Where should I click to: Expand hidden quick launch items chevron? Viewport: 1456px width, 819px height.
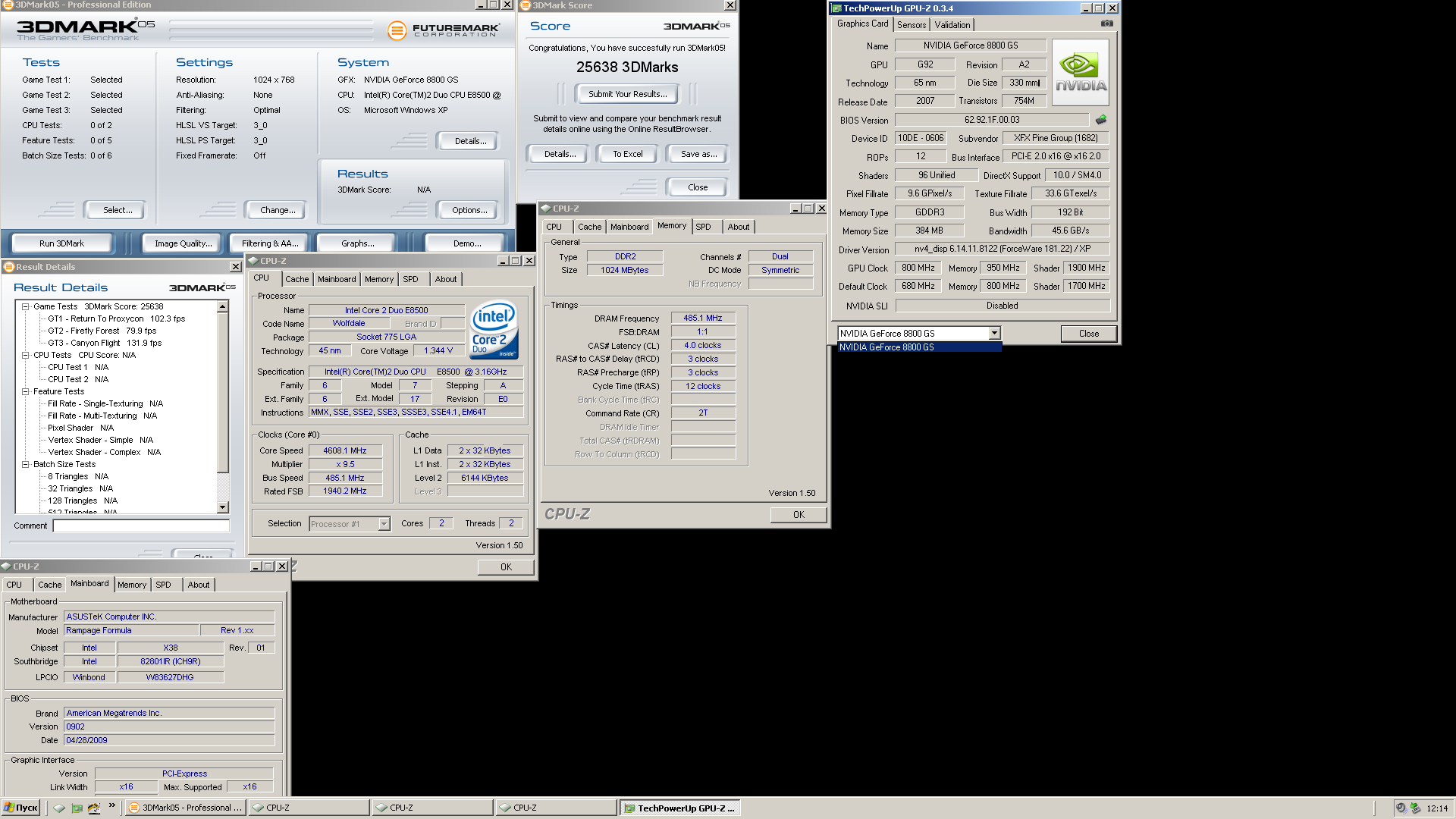[x=112, y=805]
